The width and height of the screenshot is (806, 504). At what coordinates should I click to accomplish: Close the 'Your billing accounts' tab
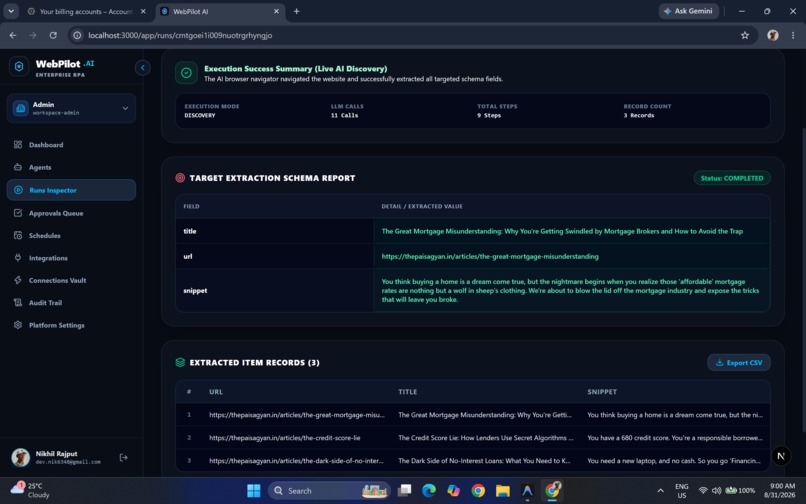[143, 11]
